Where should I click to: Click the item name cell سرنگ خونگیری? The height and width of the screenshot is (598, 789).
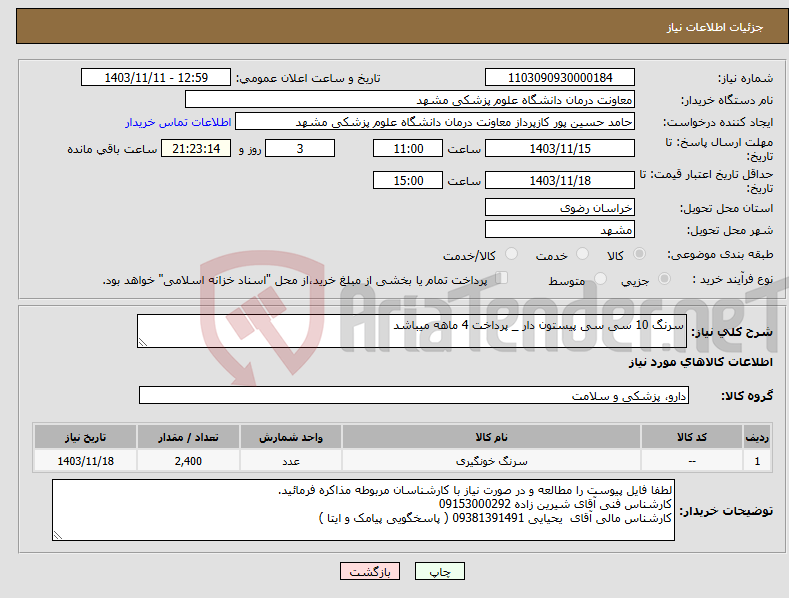(491, 461)
